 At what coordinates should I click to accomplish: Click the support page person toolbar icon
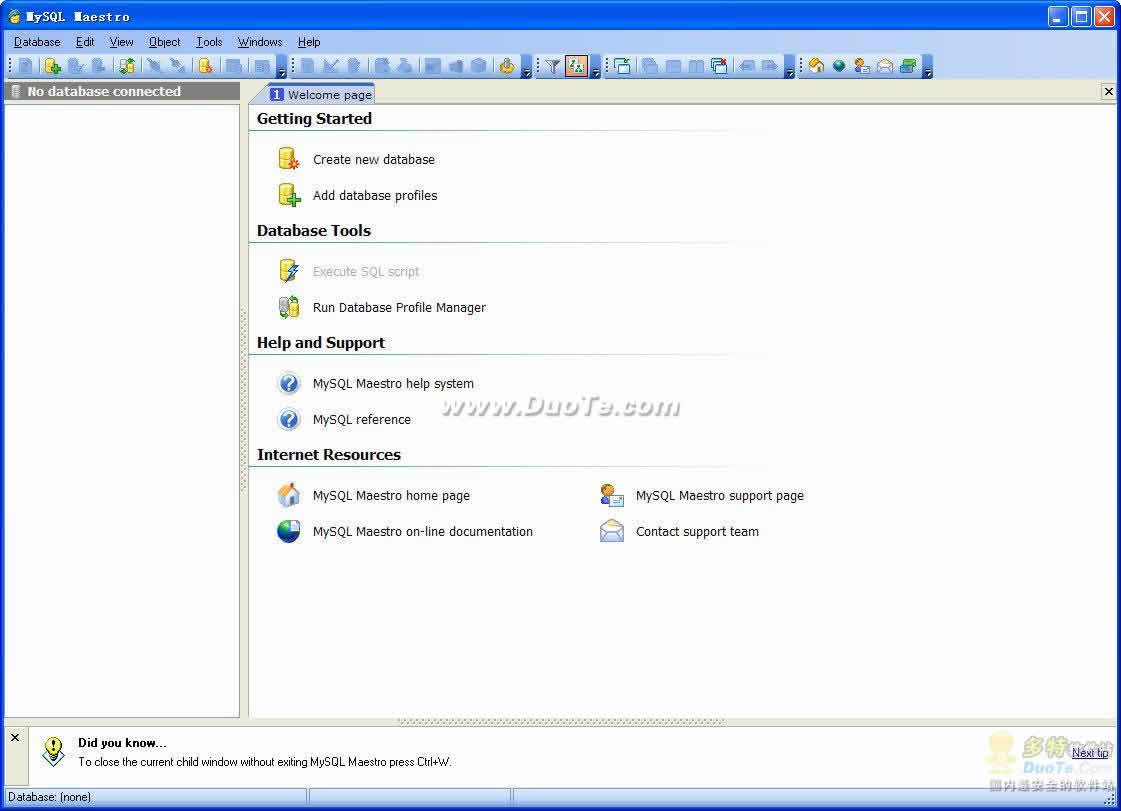[862, 67]
